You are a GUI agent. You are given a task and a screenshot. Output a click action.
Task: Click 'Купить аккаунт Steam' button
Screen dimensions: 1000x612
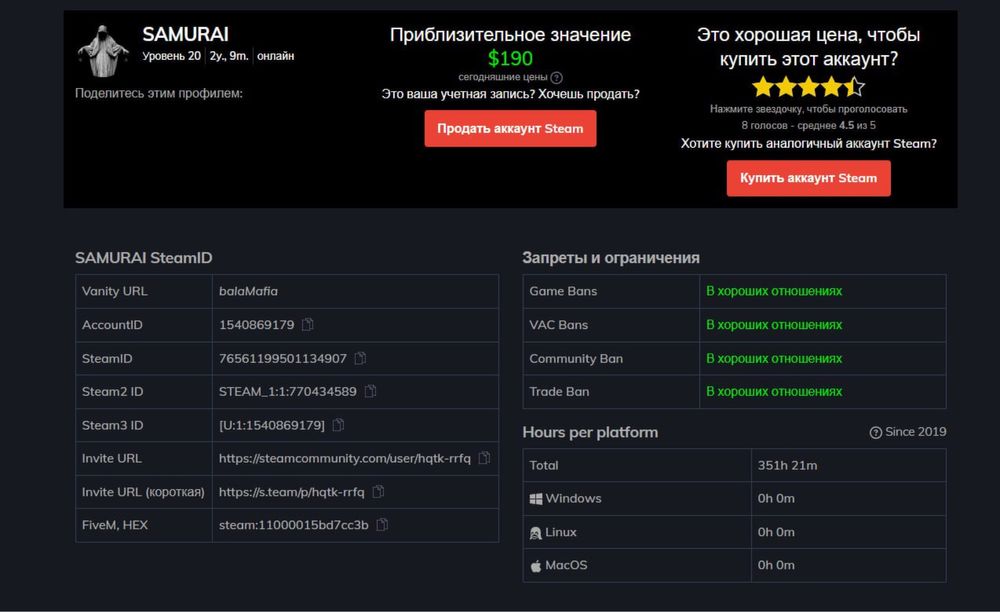(809, 178)
